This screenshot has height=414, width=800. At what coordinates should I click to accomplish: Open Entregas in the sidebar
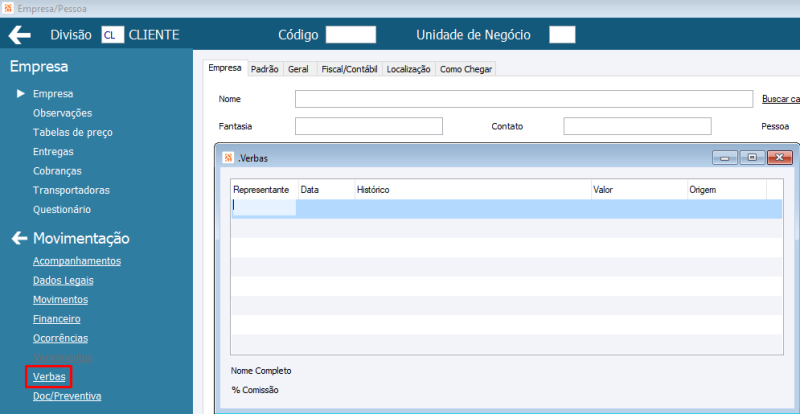[53, 152]
